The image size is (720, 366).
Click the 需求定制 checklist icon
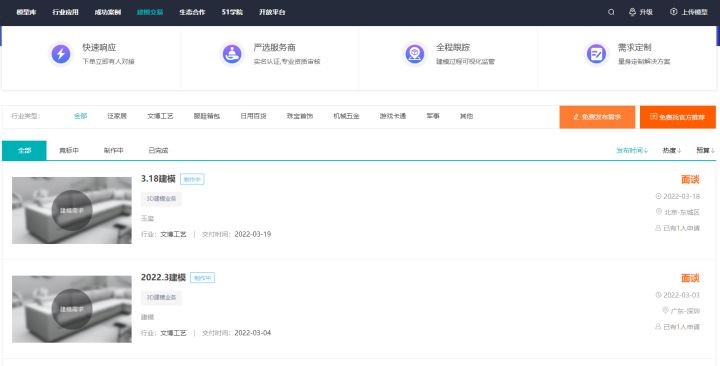[596, 54]
